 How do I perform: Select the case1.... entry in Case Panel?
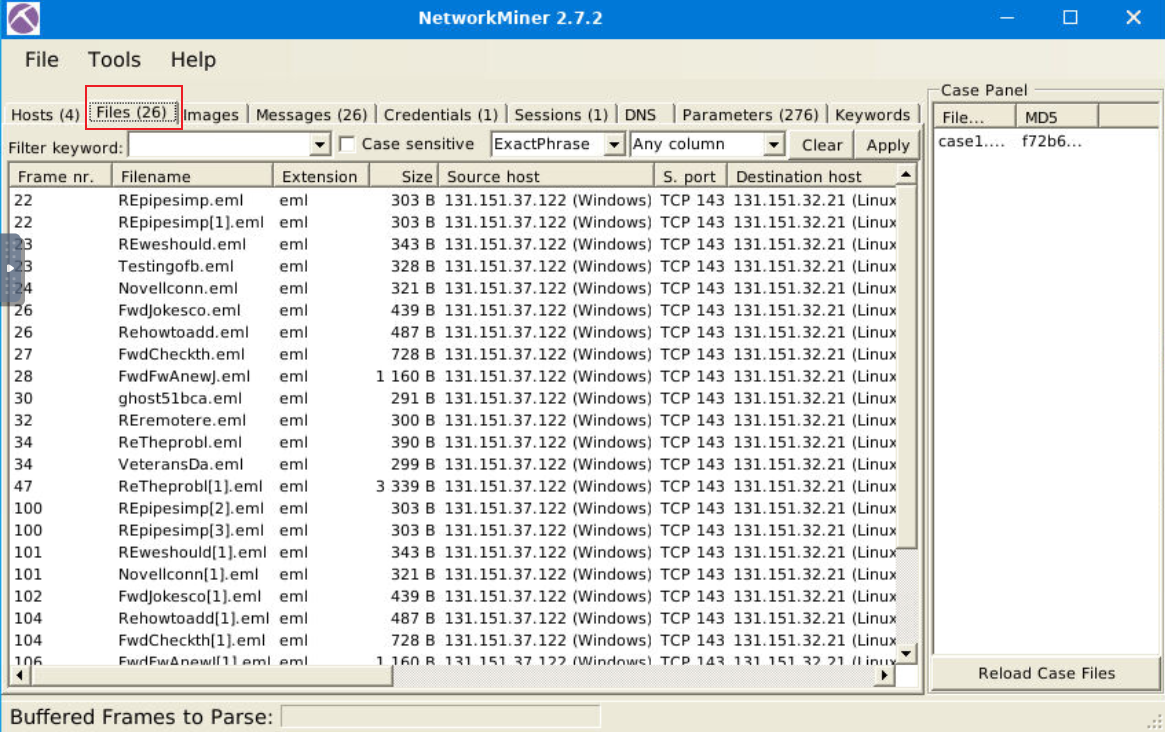pyautogui.click(x=970, y=141)
